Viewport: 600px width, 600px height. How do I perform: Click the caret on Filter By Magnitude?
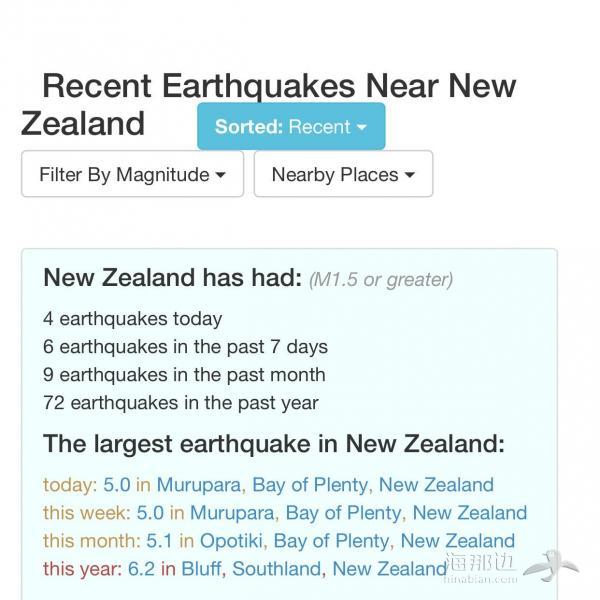(220, 175)
